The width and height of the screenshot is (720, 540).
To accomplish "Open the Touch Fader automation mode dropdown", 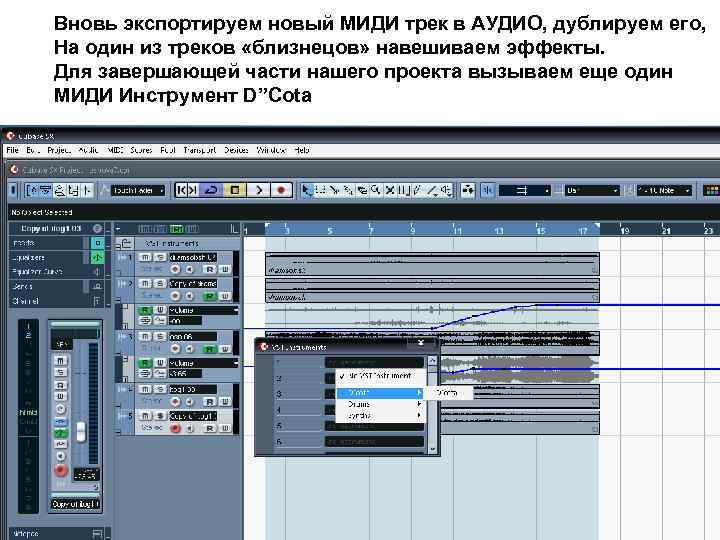I will 138,190.
